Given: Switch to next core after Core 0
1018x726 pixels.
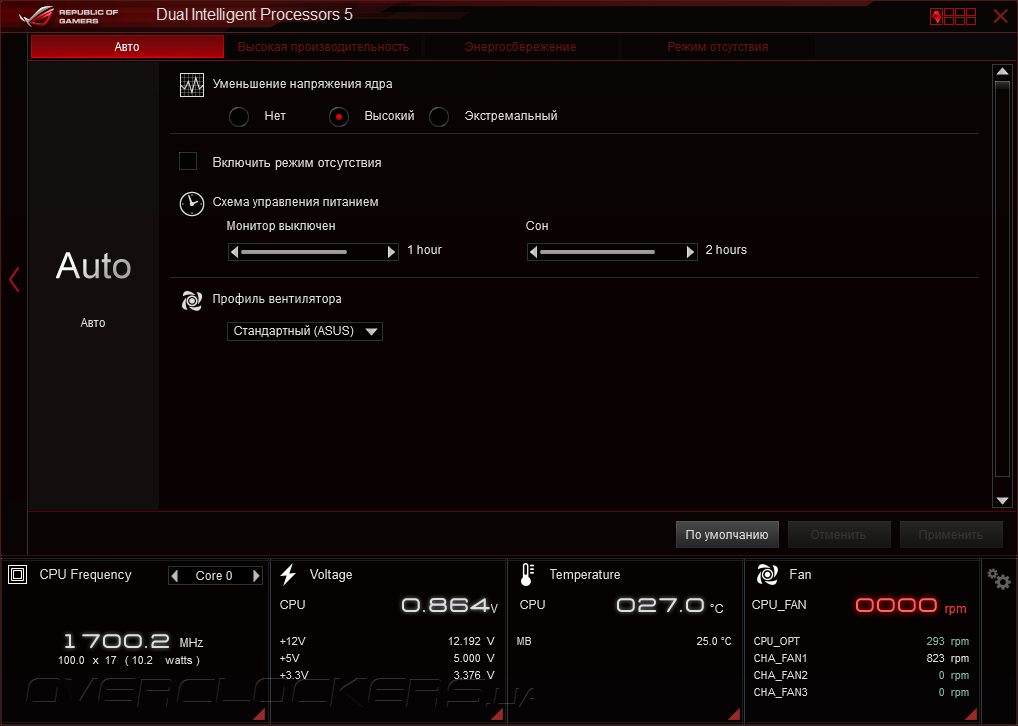Looking at the screenshot, I should [x=256, y=575].
